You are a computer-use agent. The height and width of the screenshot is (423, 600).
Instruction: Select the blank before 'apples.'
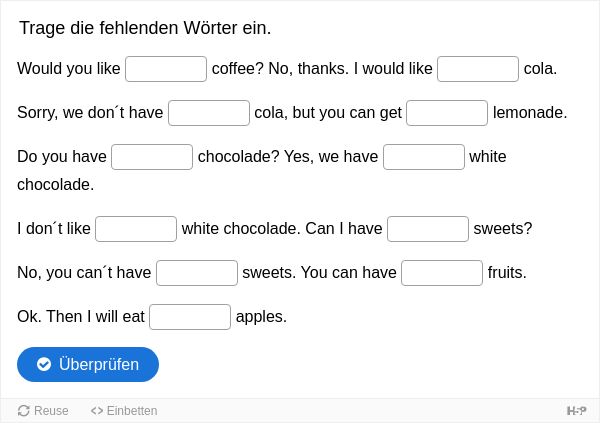190,317
